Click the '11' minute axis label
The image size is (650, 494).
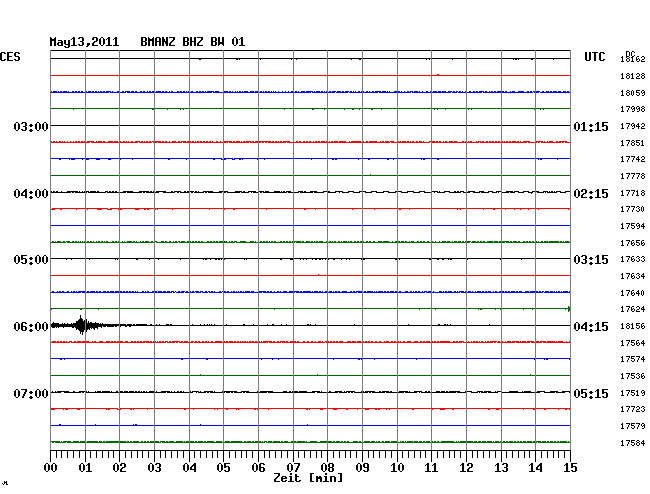[x=431, y=468]
